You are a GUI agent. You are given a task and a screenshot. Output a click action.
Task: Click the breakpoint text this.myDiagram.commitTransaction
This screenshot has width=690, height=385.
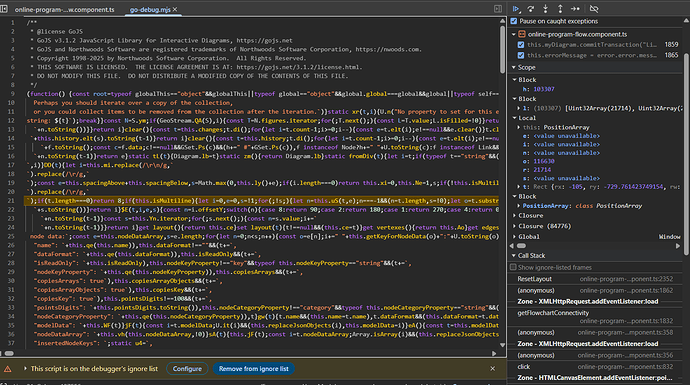pyautogui.click(x=591, y=44)
